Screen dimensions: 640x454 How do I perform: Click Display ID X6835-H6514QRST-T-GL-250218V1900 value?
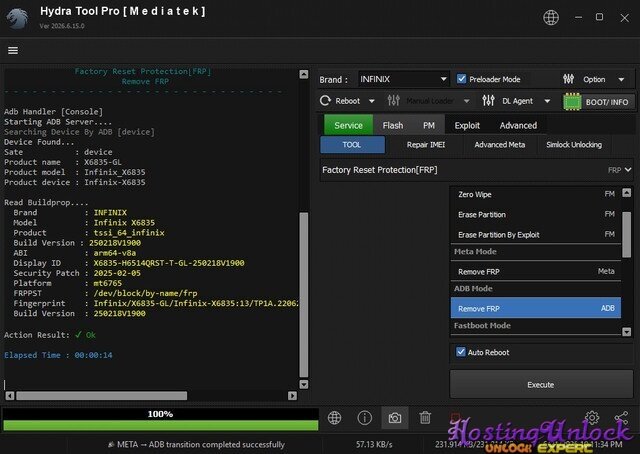(x=169, y=263)
